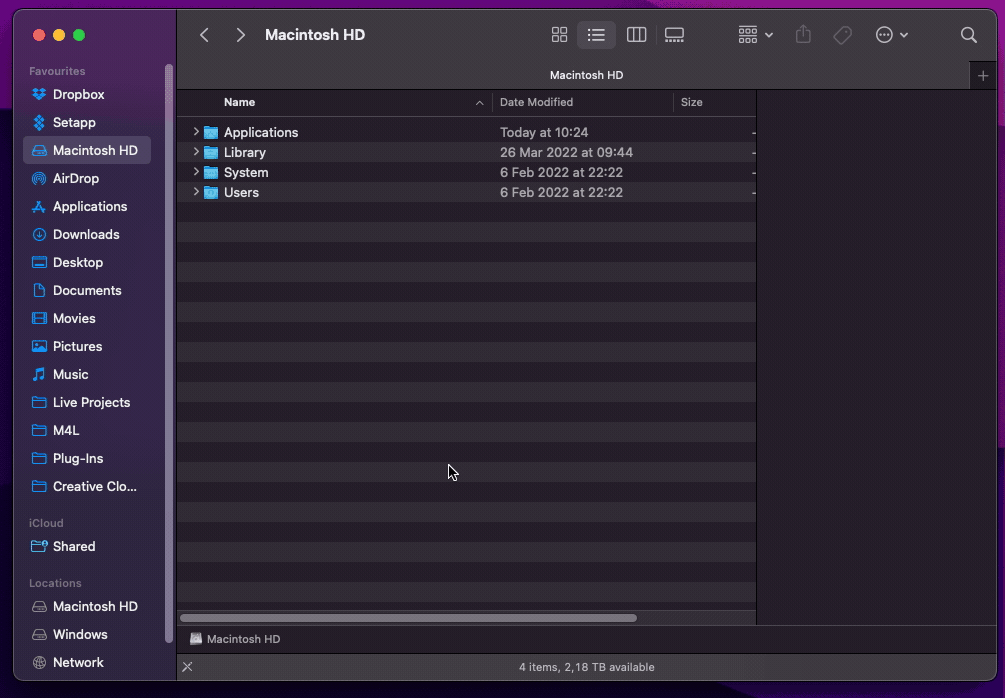Viewport: 1005px width, 698px height.
Task: Open the Group By dropdown
Action: (x=755, y=35)
